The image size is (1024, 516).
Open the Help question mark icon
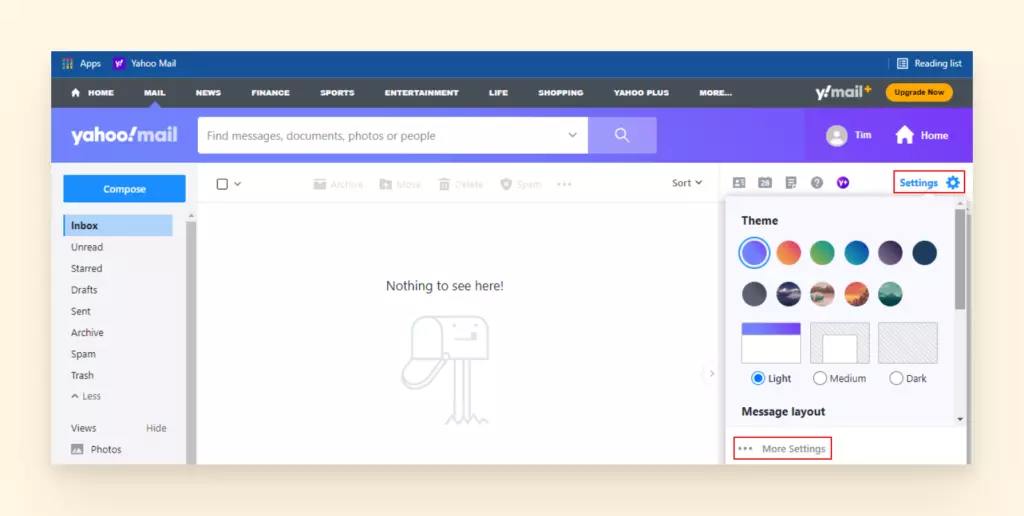click(817, 183)
